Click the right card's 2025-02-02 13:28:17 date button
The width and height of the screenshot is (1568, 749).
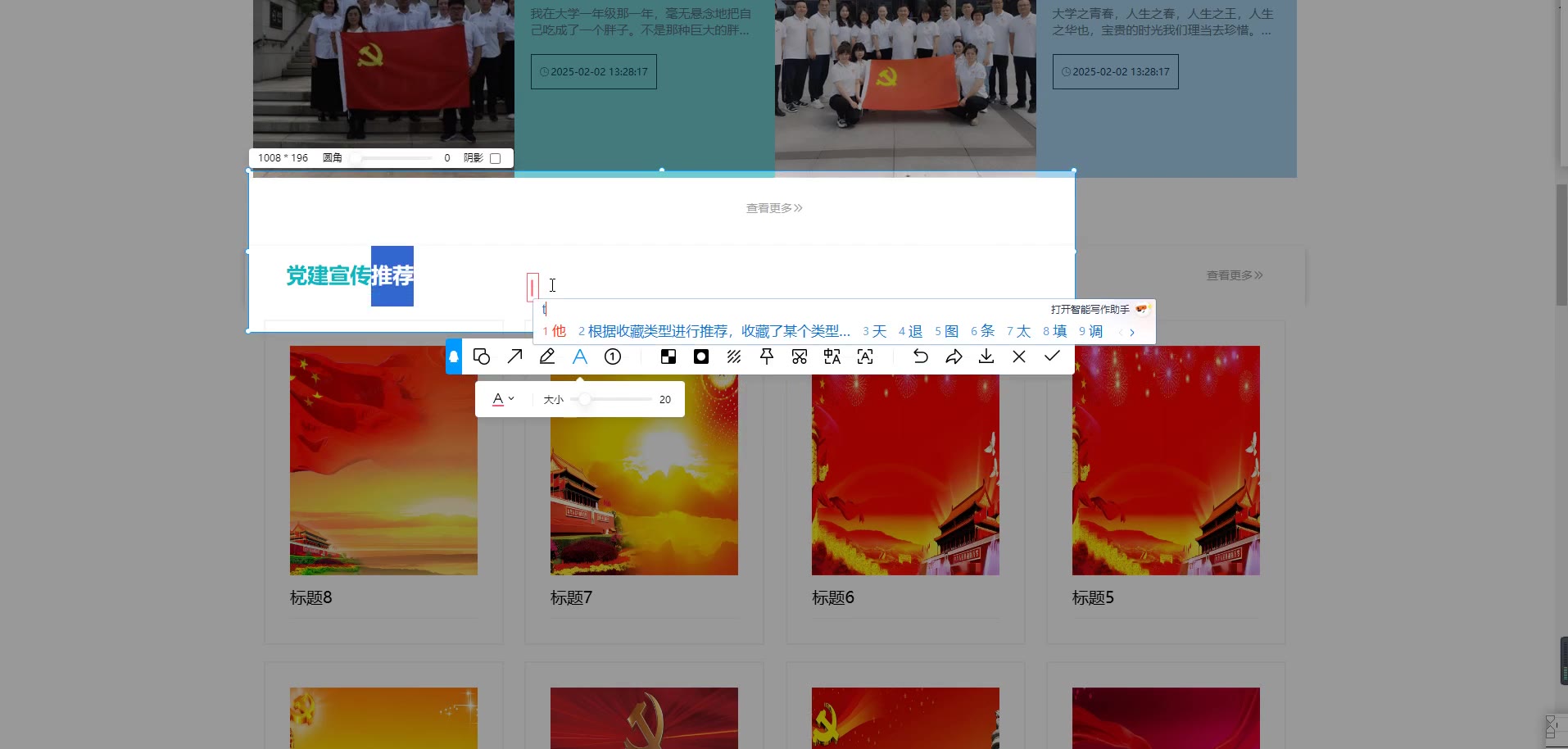[1116, 72]
